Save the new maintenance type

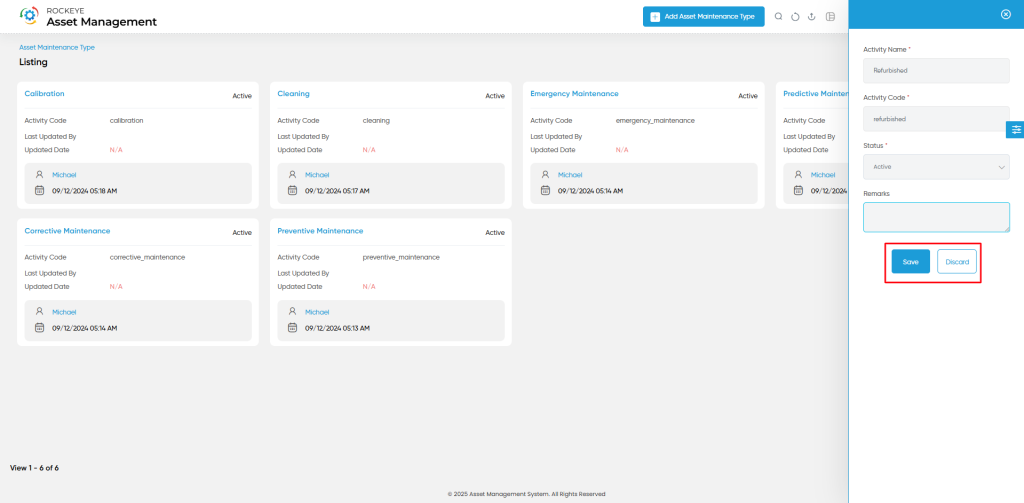tap(910, 261)
